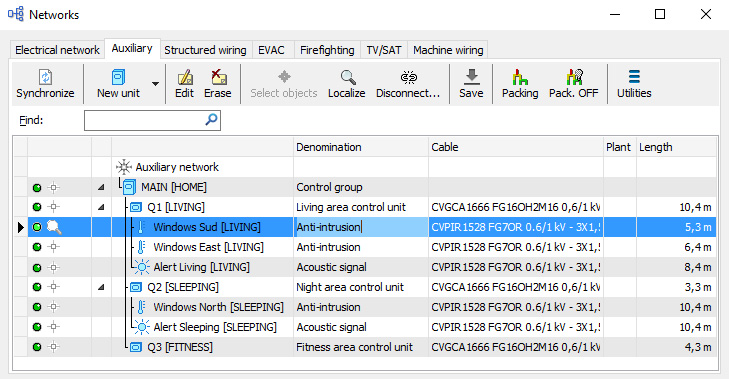Click the search magnifier in Find field
This screenshot has height=379, width=729.
click(x=211, y=120)
